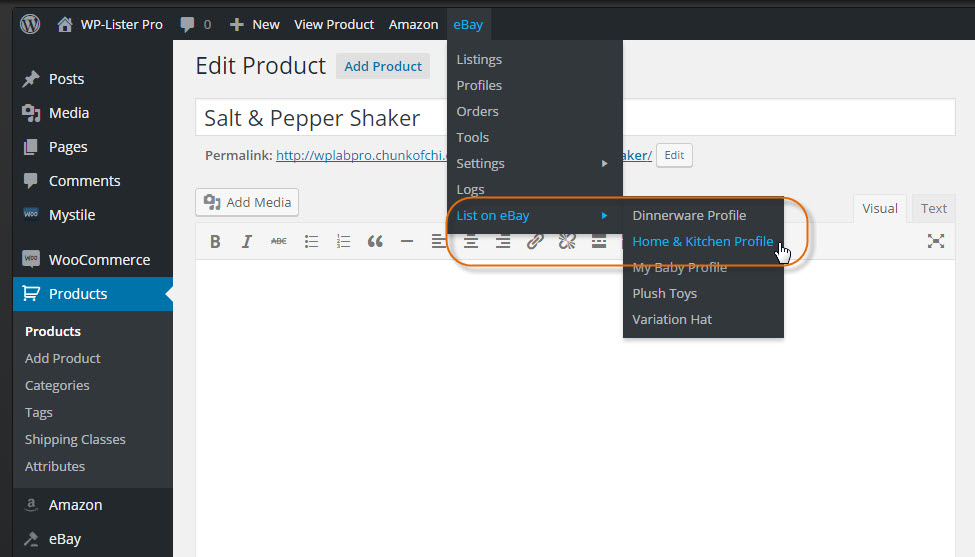Click View Product in admin bar
Image resolution: width=975 pixels, height=557 pixels.
[x=334, y=24]
